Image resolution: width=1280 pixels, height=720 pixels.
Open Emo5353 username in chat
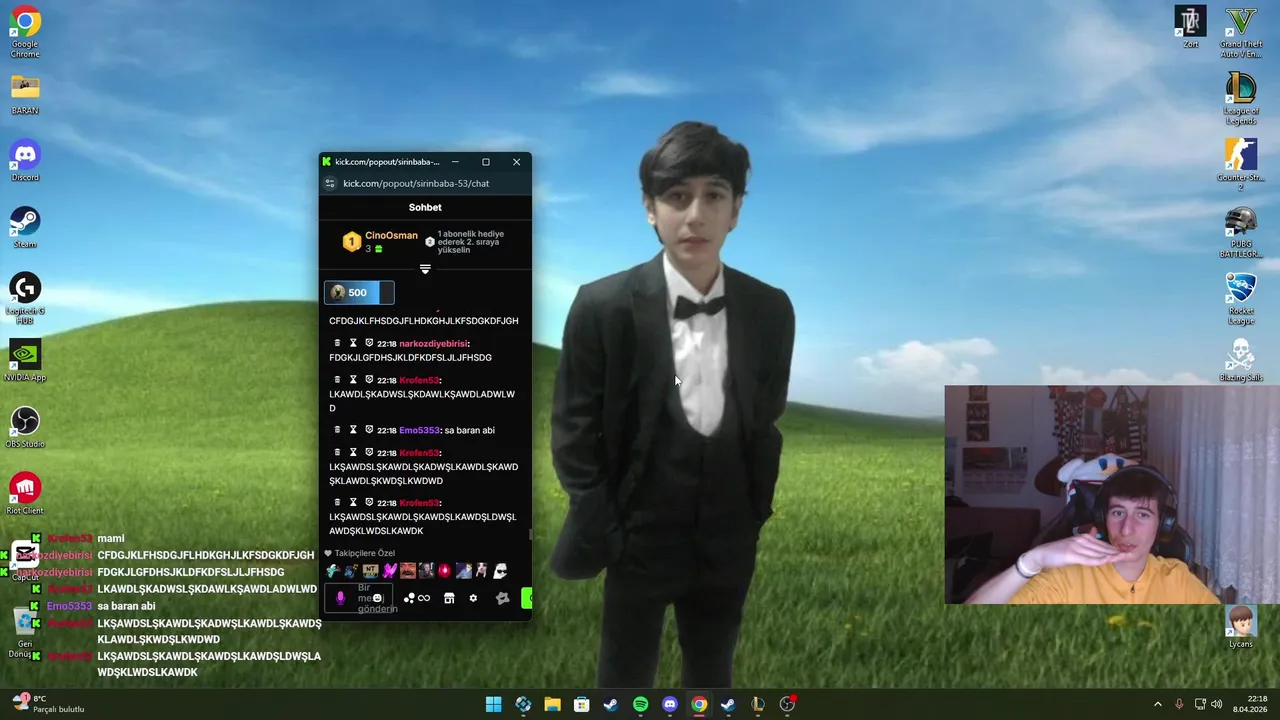coord(419,430)
